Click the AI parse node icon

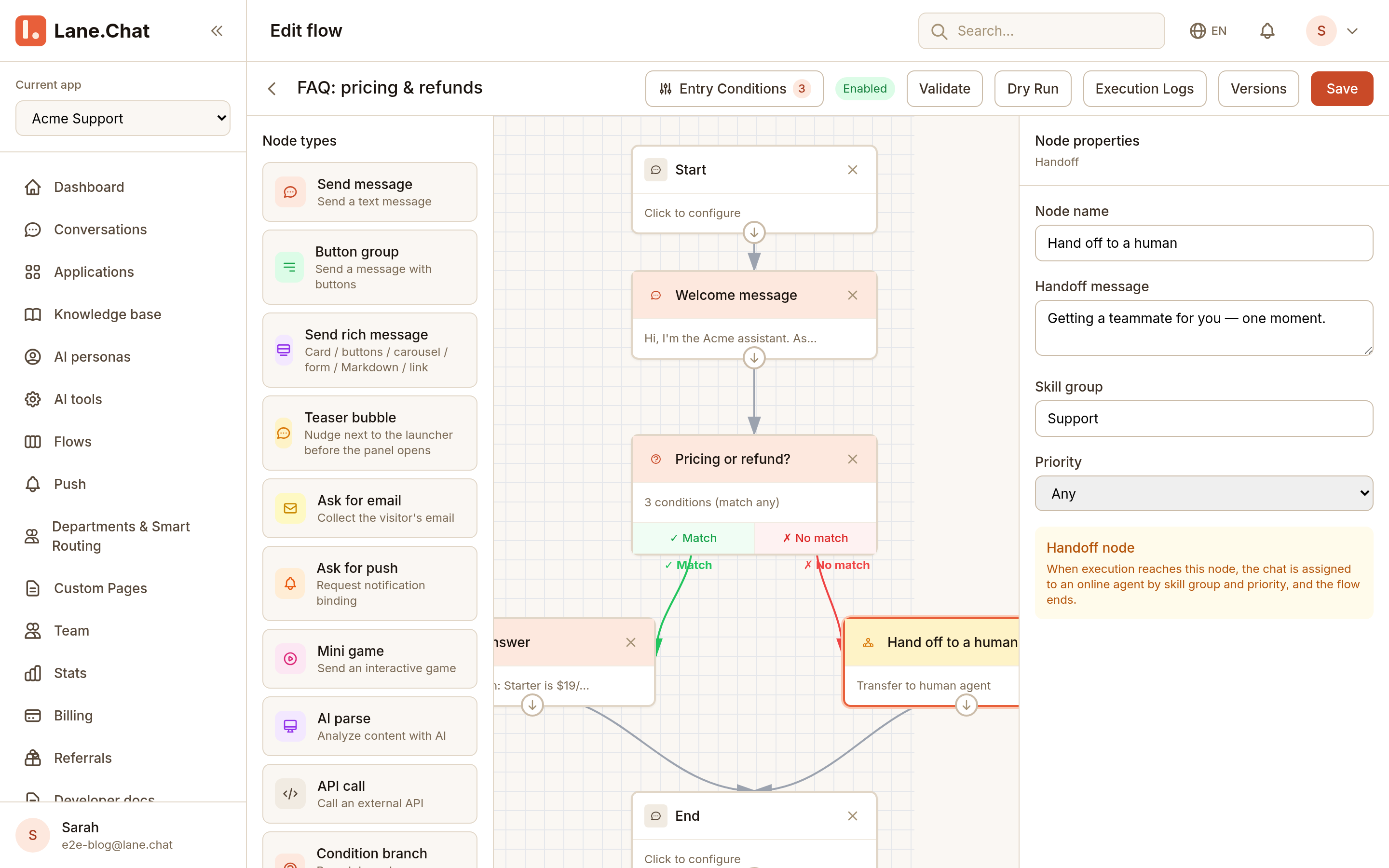[290, 726]
